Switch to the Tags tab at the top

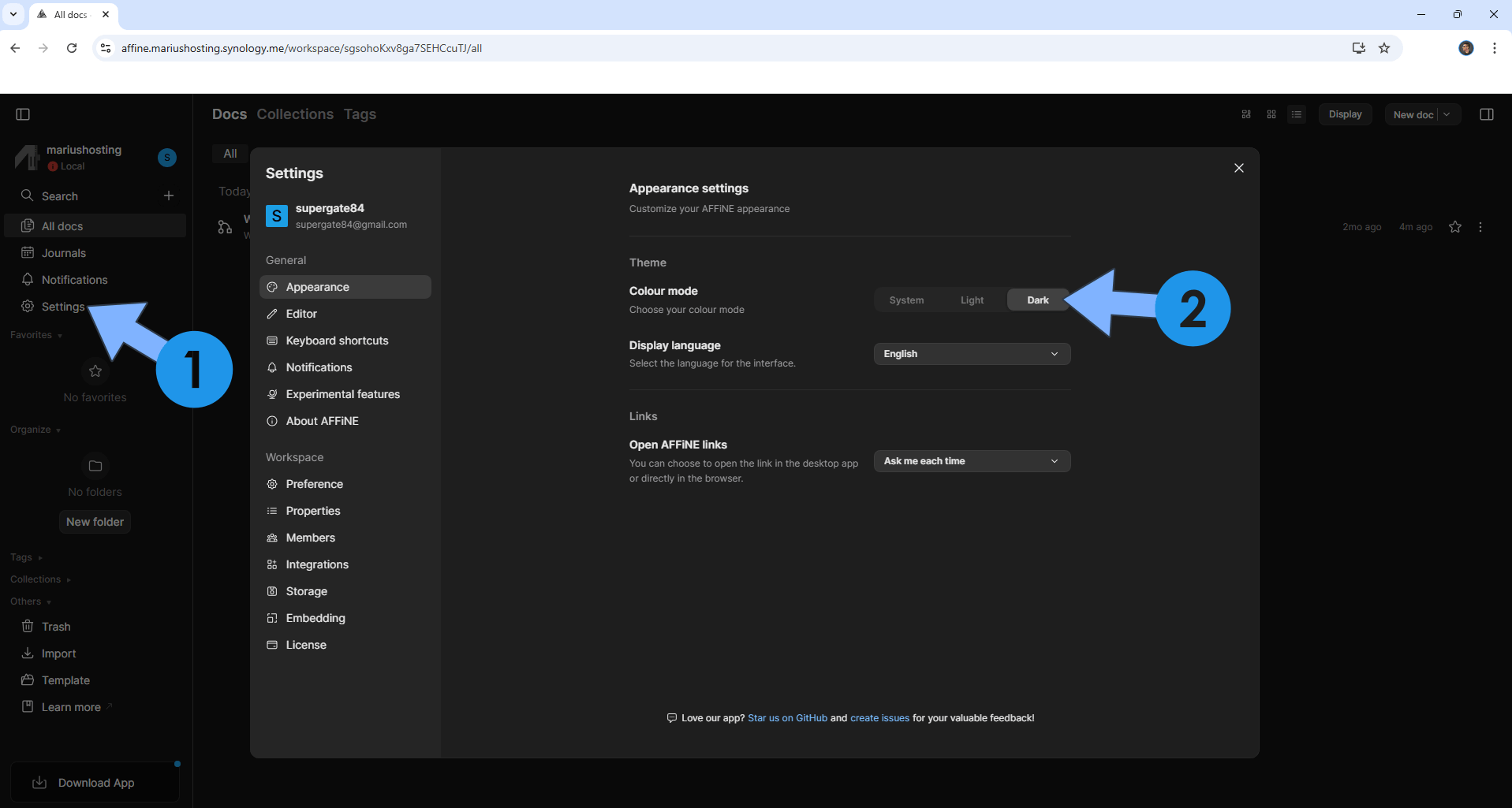(360, 114)
